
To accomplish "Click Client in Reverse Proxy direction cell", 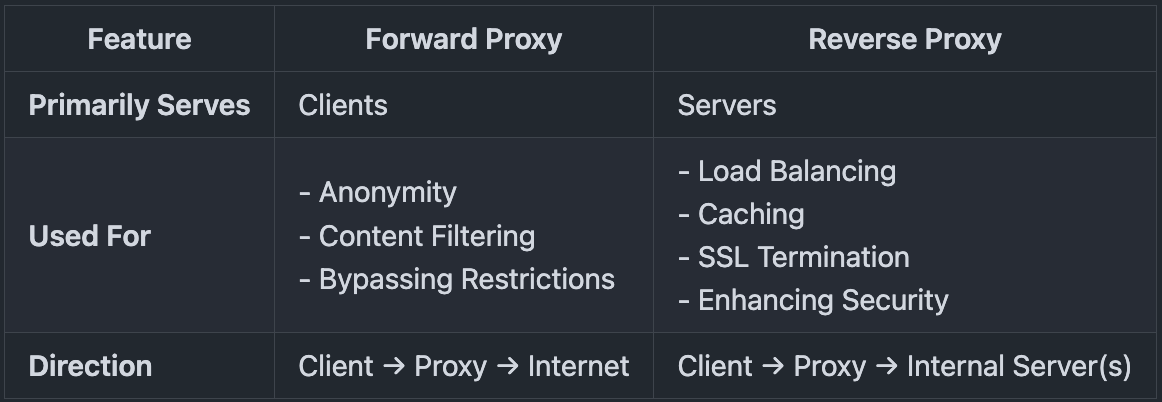I will [715, 366].
